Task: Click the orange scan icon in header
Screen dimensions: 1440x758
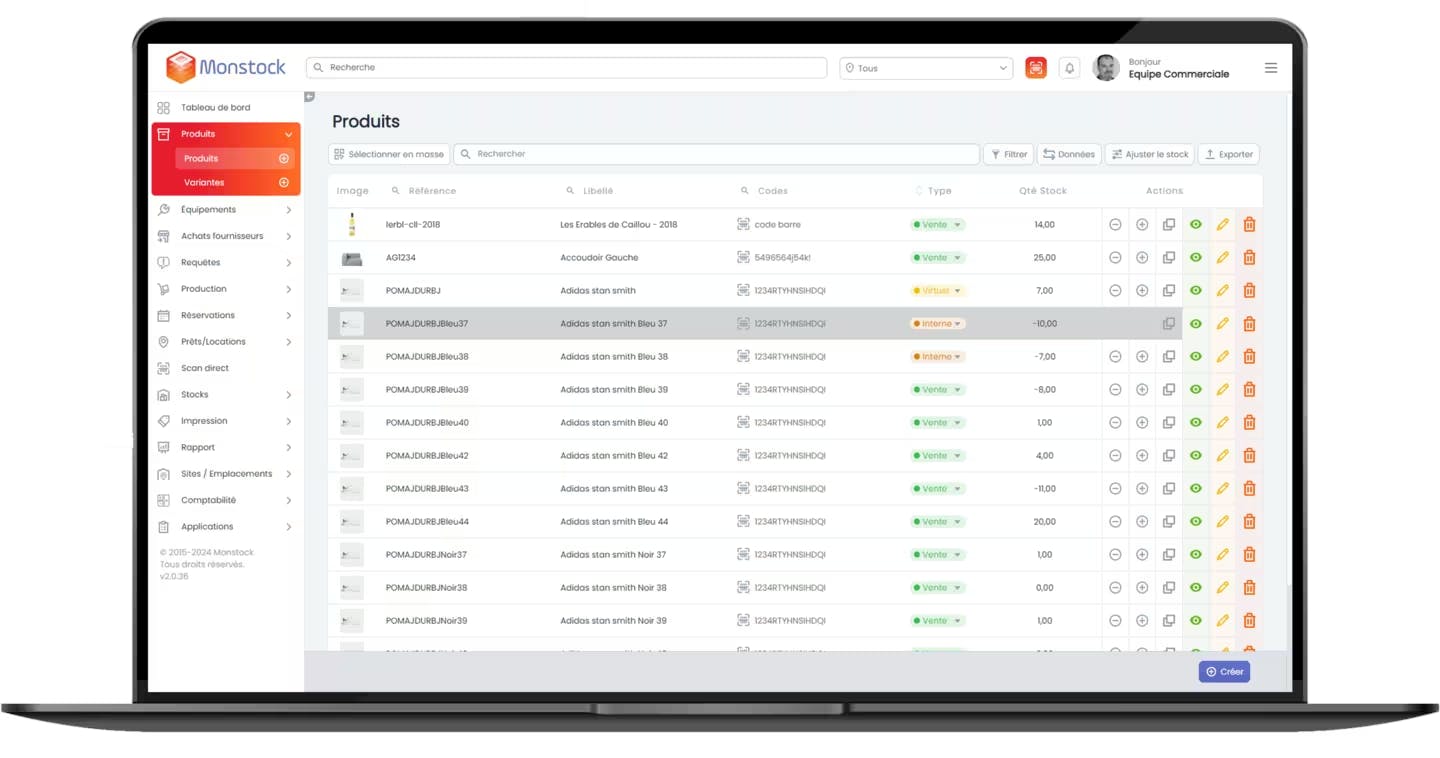Action: coord(1036,68)
